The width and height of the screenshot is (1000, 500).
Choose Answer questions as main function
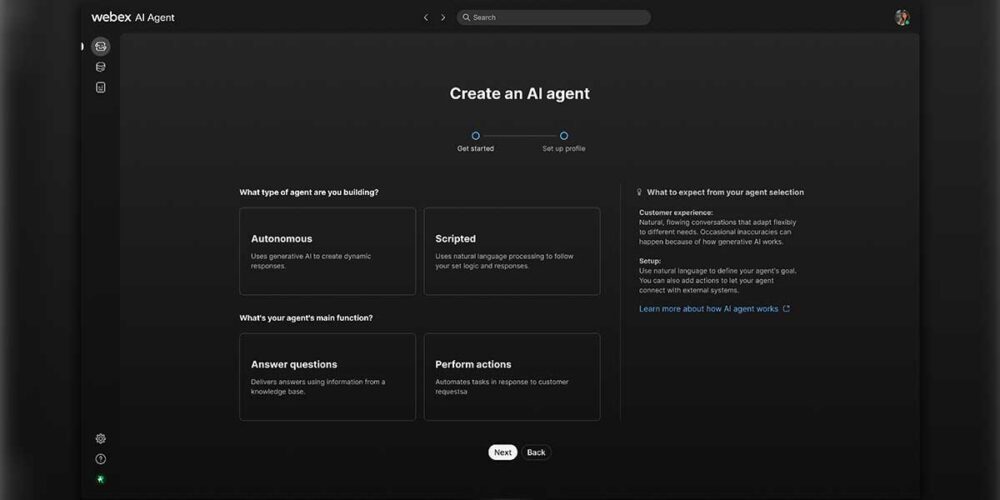pos(328,377)
